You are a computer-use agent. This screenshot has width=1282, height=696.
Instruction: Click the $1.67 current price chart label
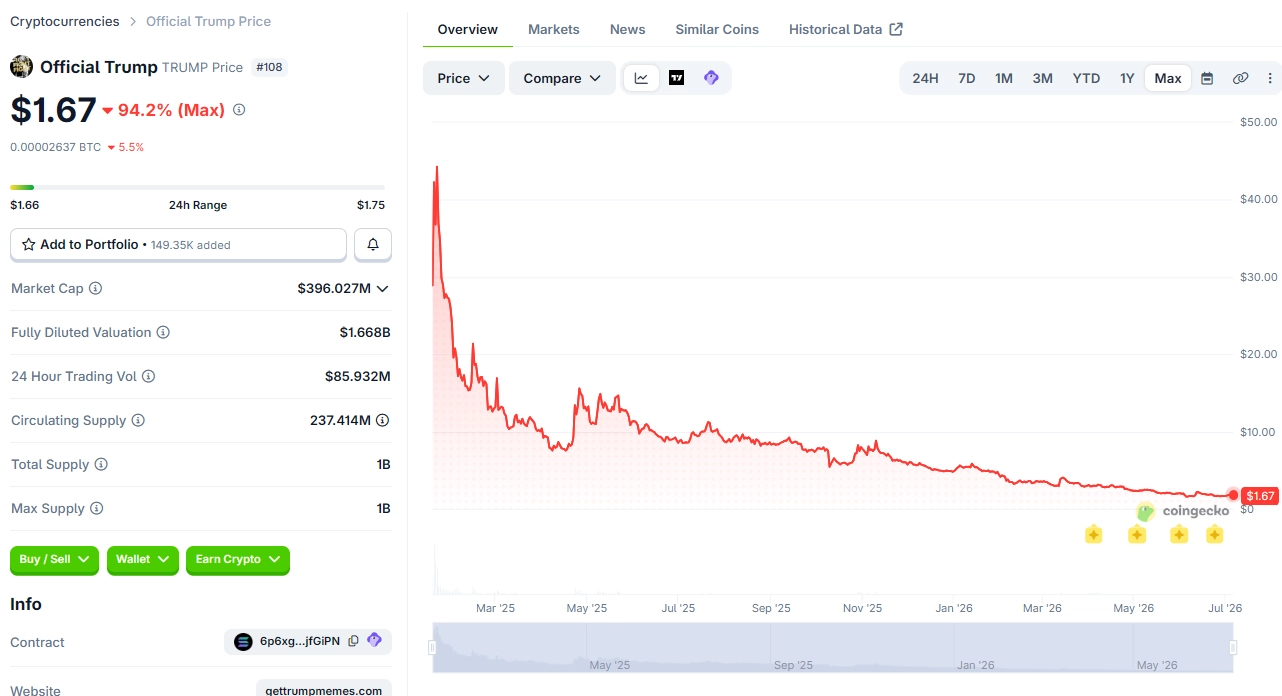1260,496
